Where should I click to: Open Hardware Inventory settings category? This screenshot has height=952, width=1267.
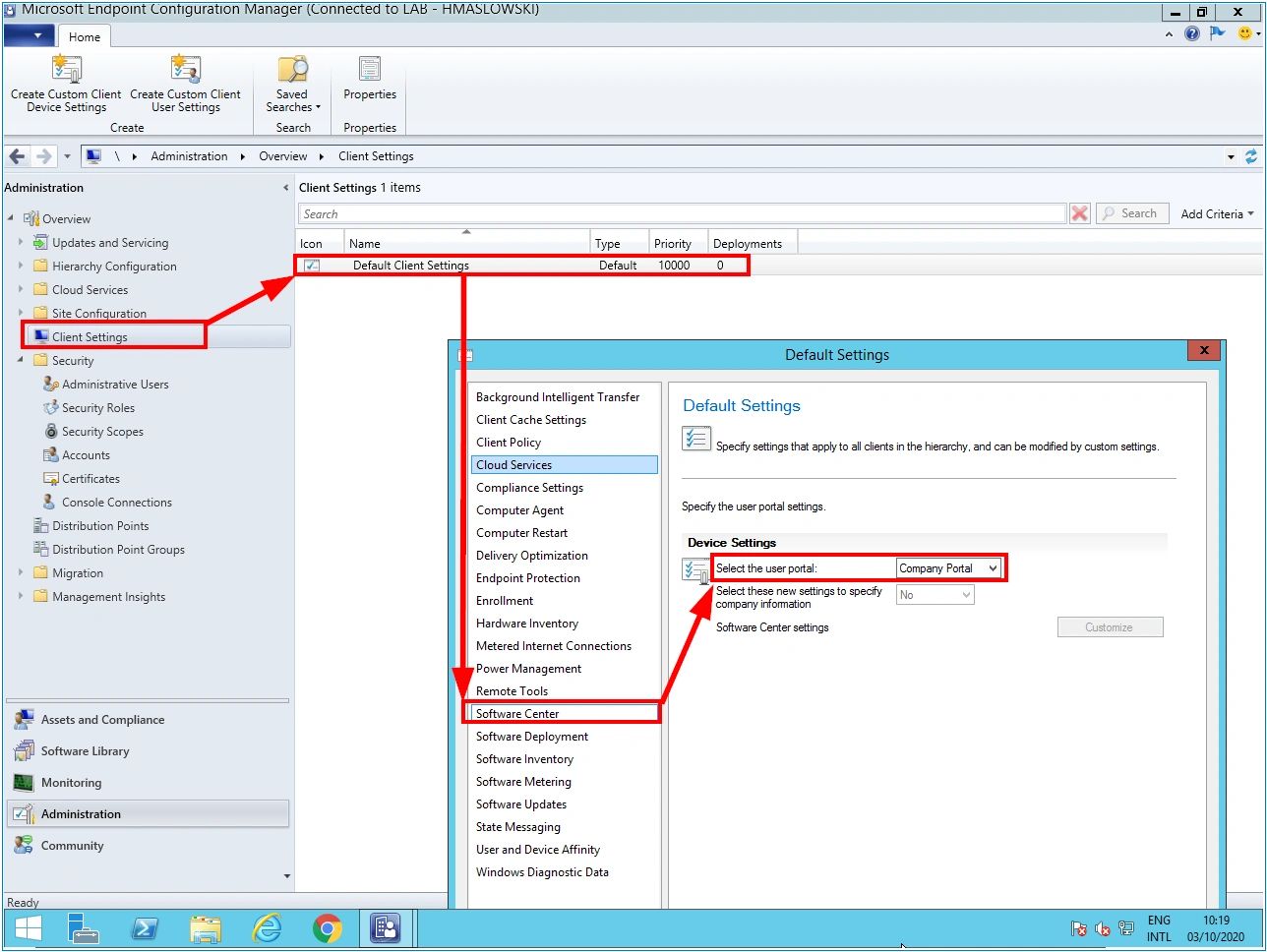pos(527,624)
